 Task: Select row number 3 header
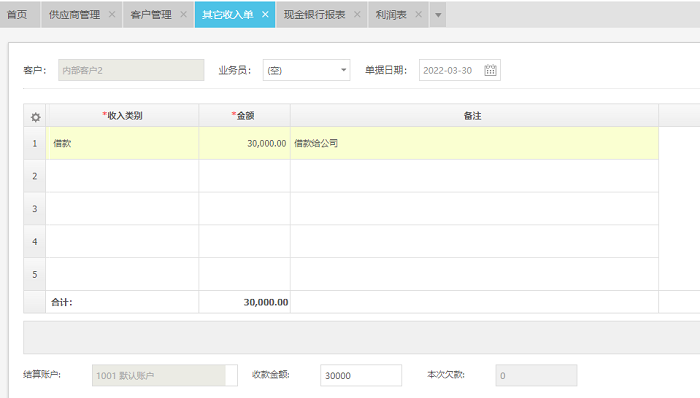pyautogui.click(x=34, y=208)
